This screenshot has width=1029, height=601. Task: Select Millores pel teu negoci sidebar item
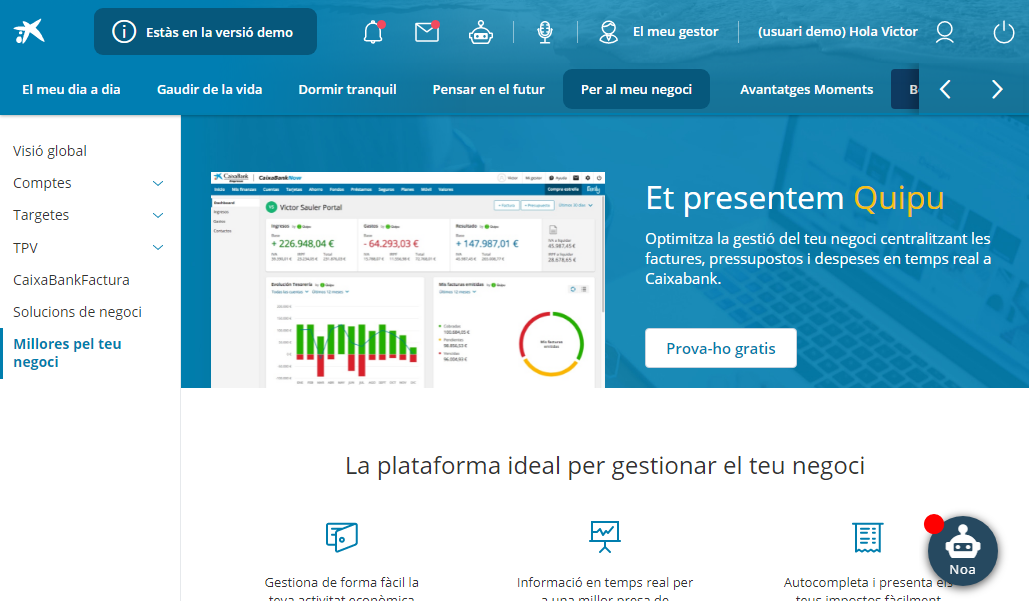[67, 353]
